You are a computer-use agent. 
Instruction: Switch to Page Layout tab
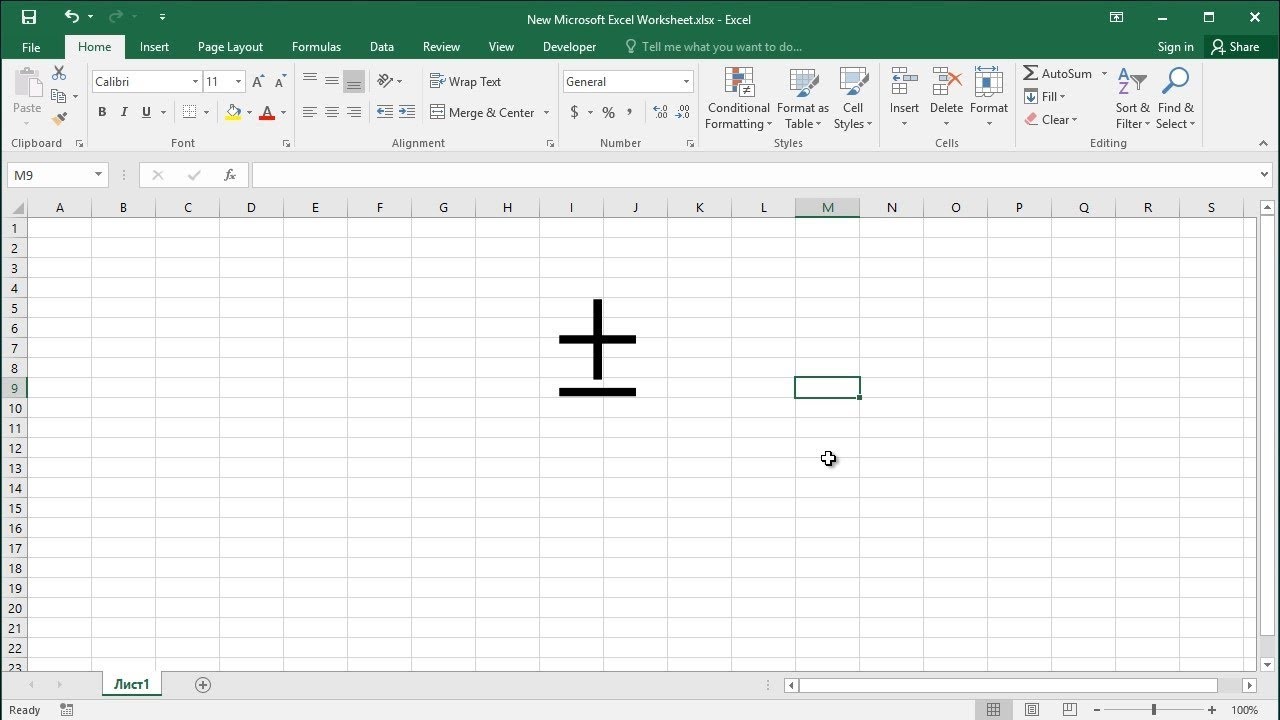(x=230, y=47)
